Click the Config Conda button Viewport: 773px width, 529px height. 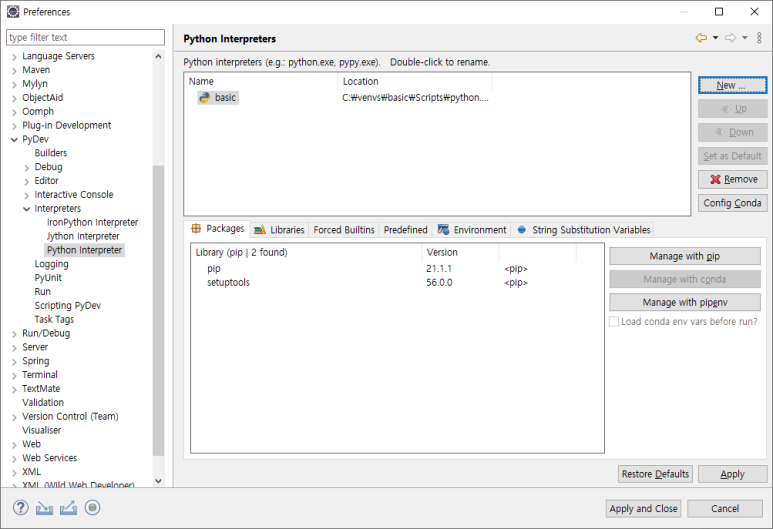[x=733, y=203]
